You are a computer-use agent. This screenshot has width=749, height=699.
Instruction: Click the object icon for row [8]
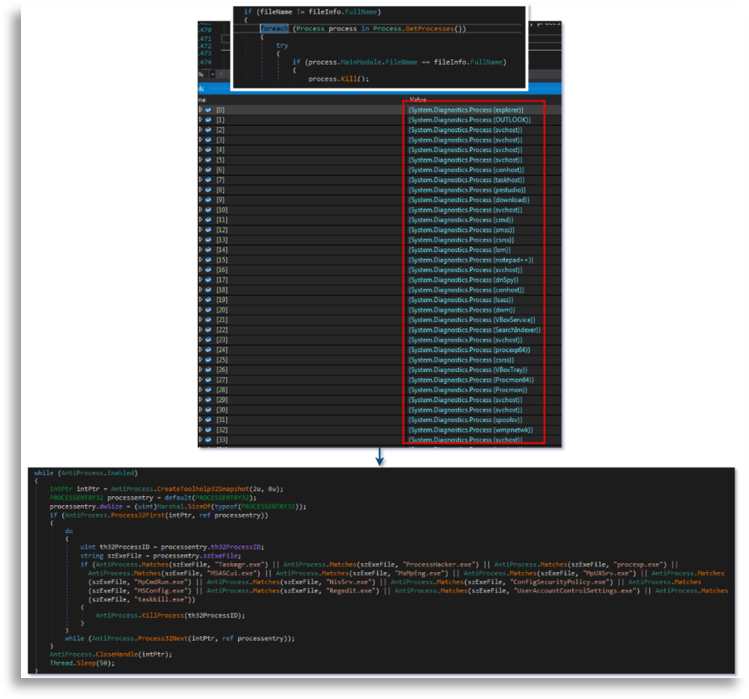coord(208,189)
